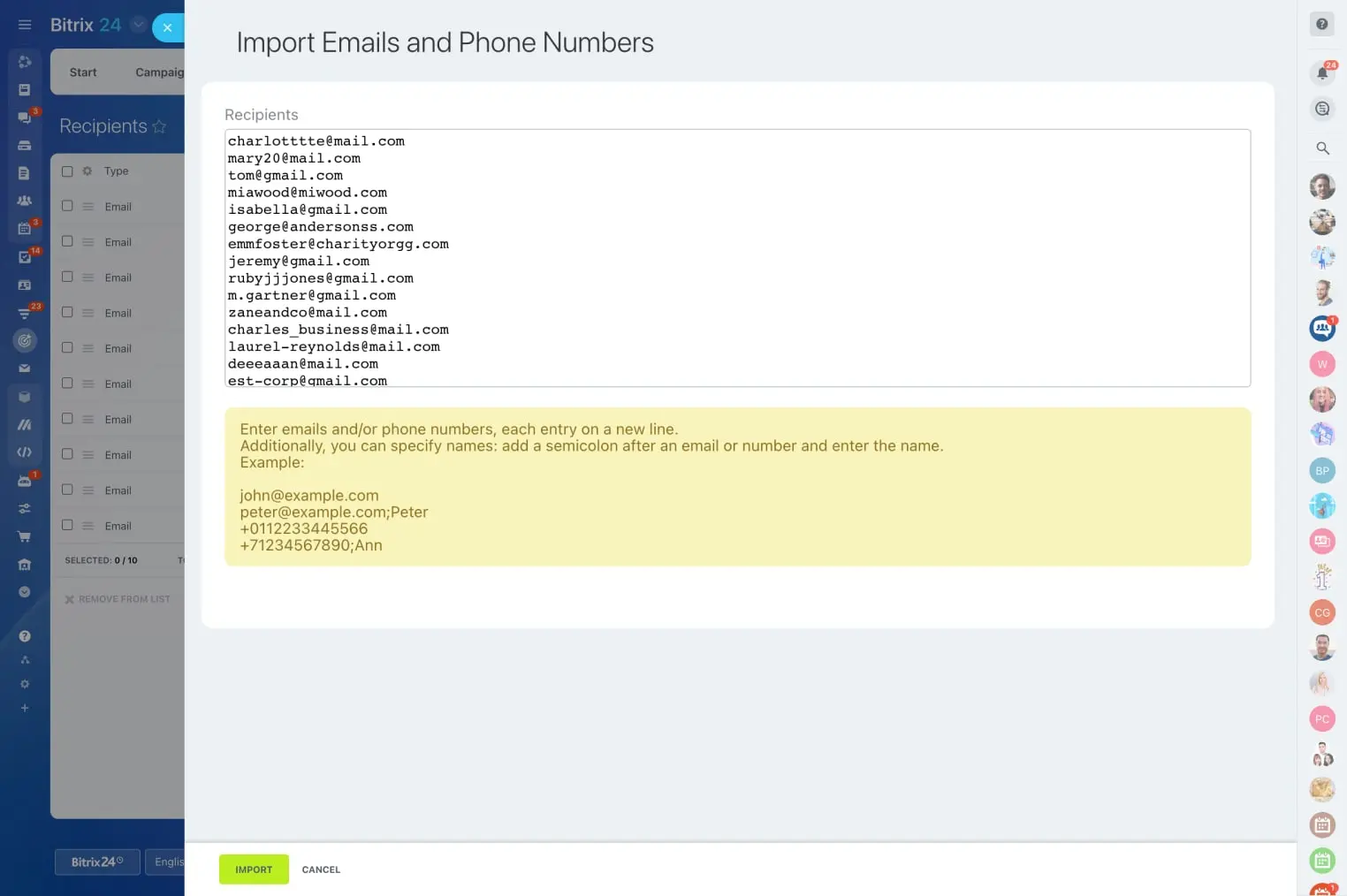The height and width of the screenshot is (896, 1347).
Task: Toggle the select-all checkbox beside Type
Action: point(67,171)
